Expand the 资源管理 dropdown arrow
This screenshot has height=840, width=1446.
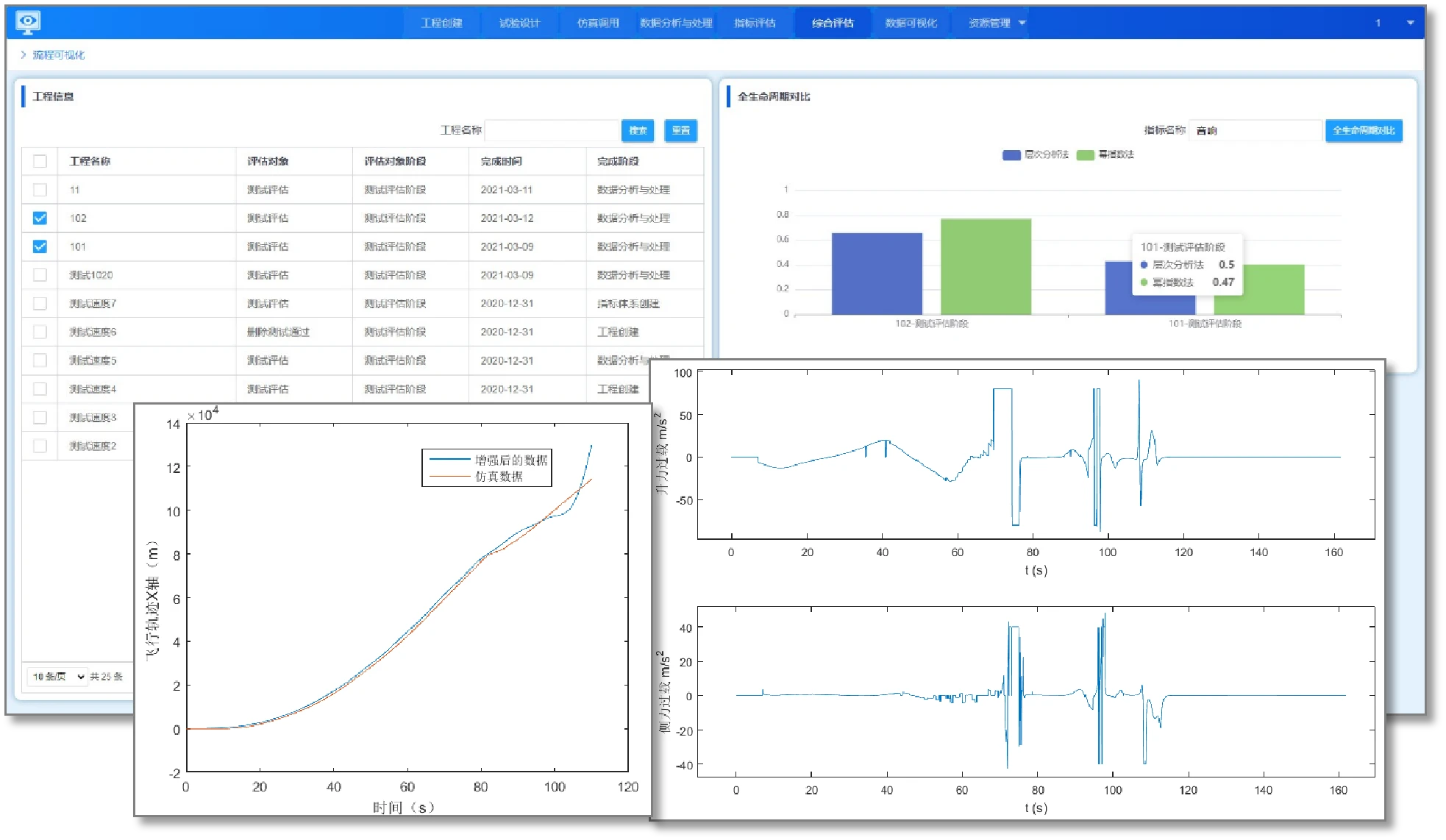pyautogui.click(x=1022, y=23)
